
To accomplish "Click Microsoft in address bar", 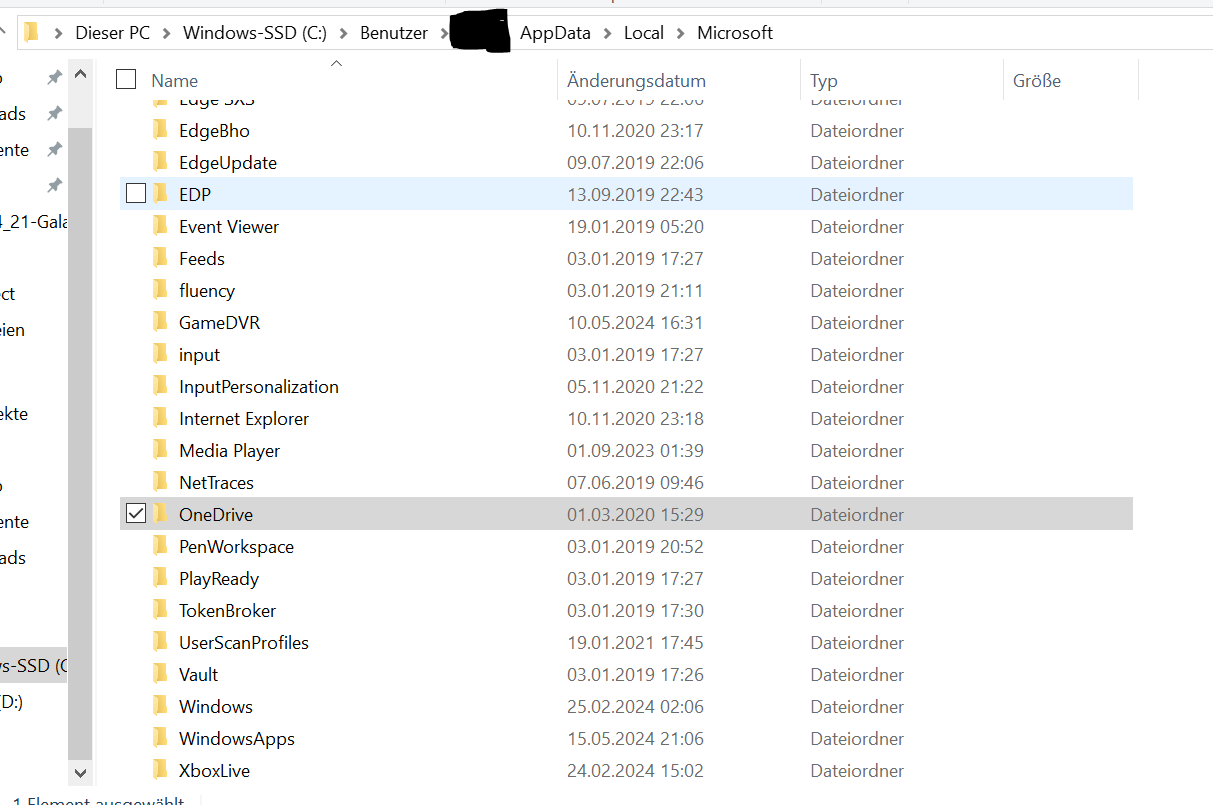I will [x=735, y=33].
